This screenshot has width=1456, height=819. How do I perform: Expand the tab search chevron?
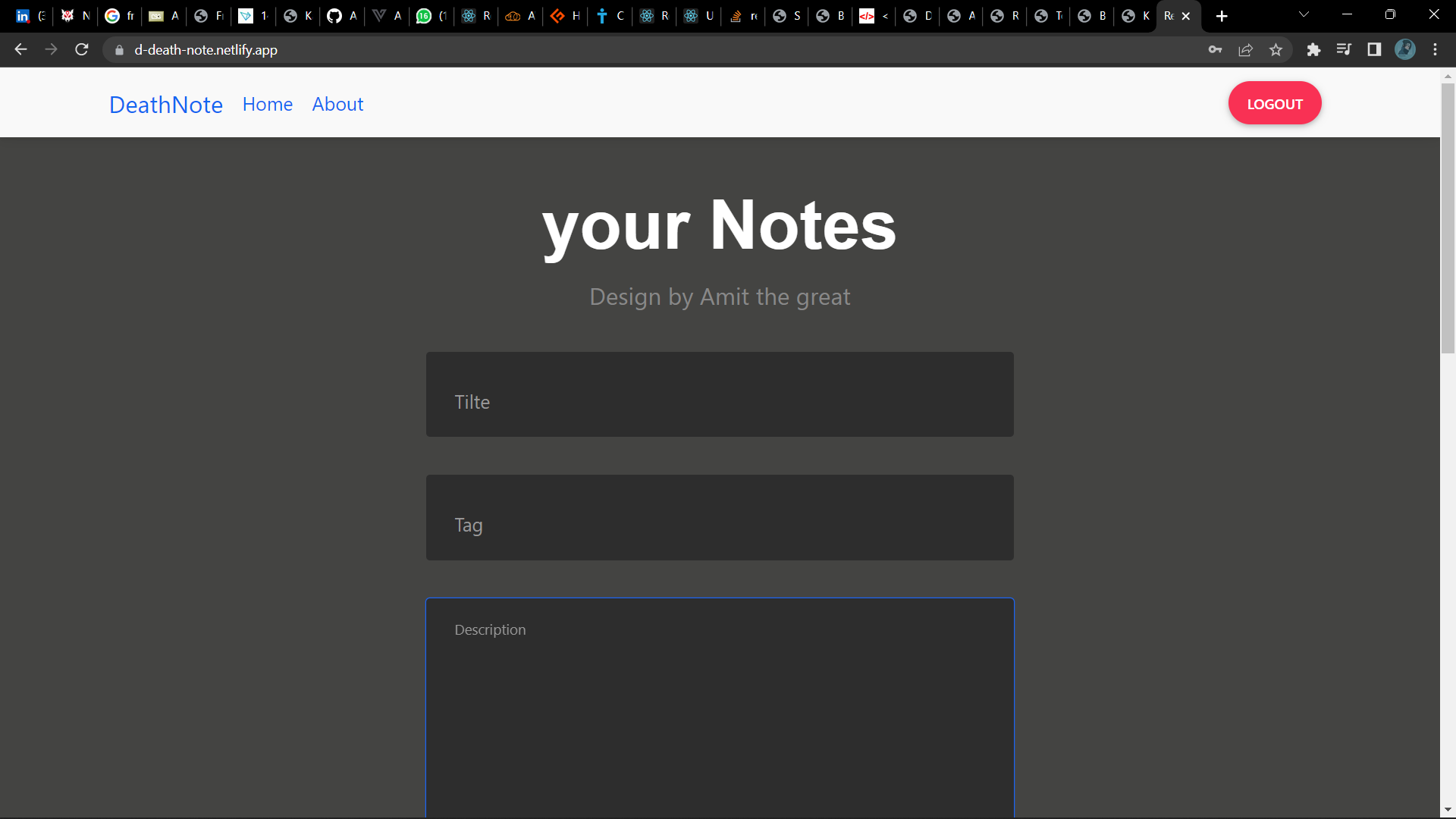(1304, 15)
